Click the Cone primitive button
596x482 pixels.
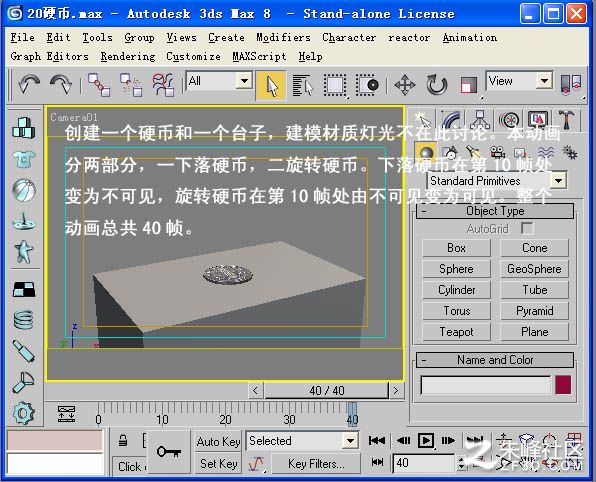point(534,248)
